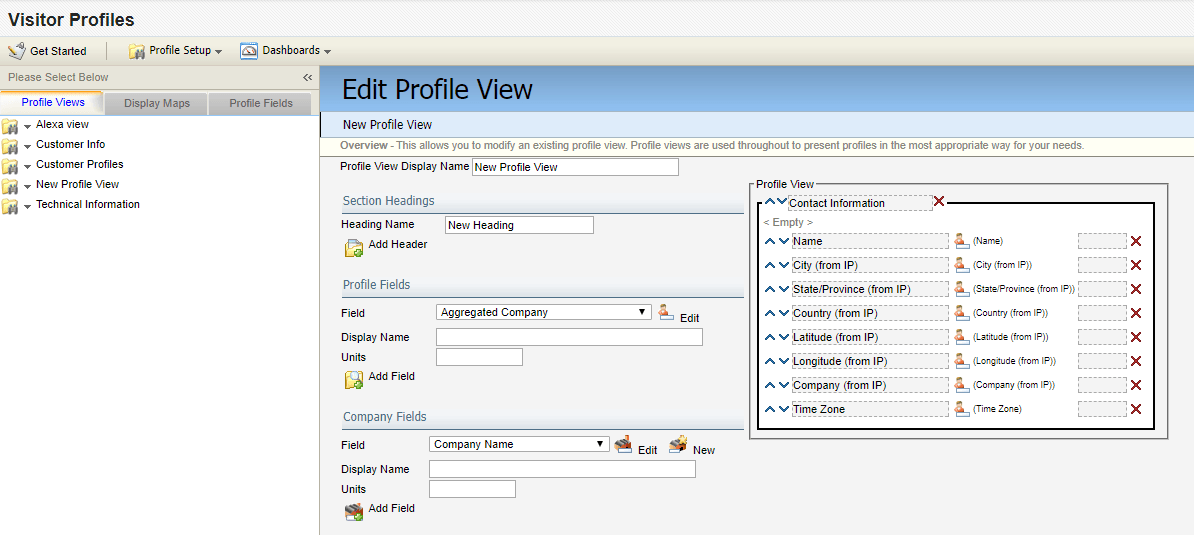
Task: Edit the Contact Information heading text box
Action: (x=860, y=203)
